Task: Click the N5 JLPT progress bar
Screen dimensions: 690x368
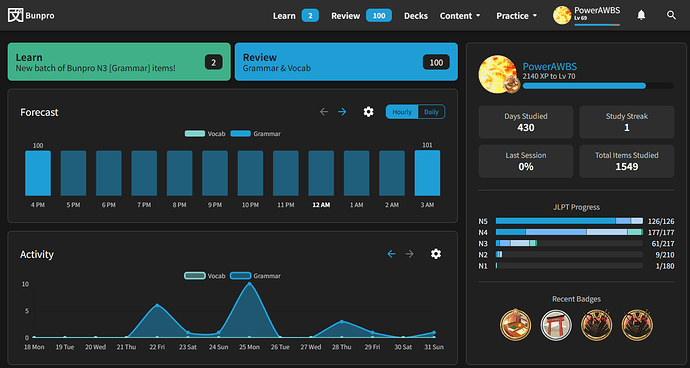Action: pyautogui.click(x=569, y=221)
